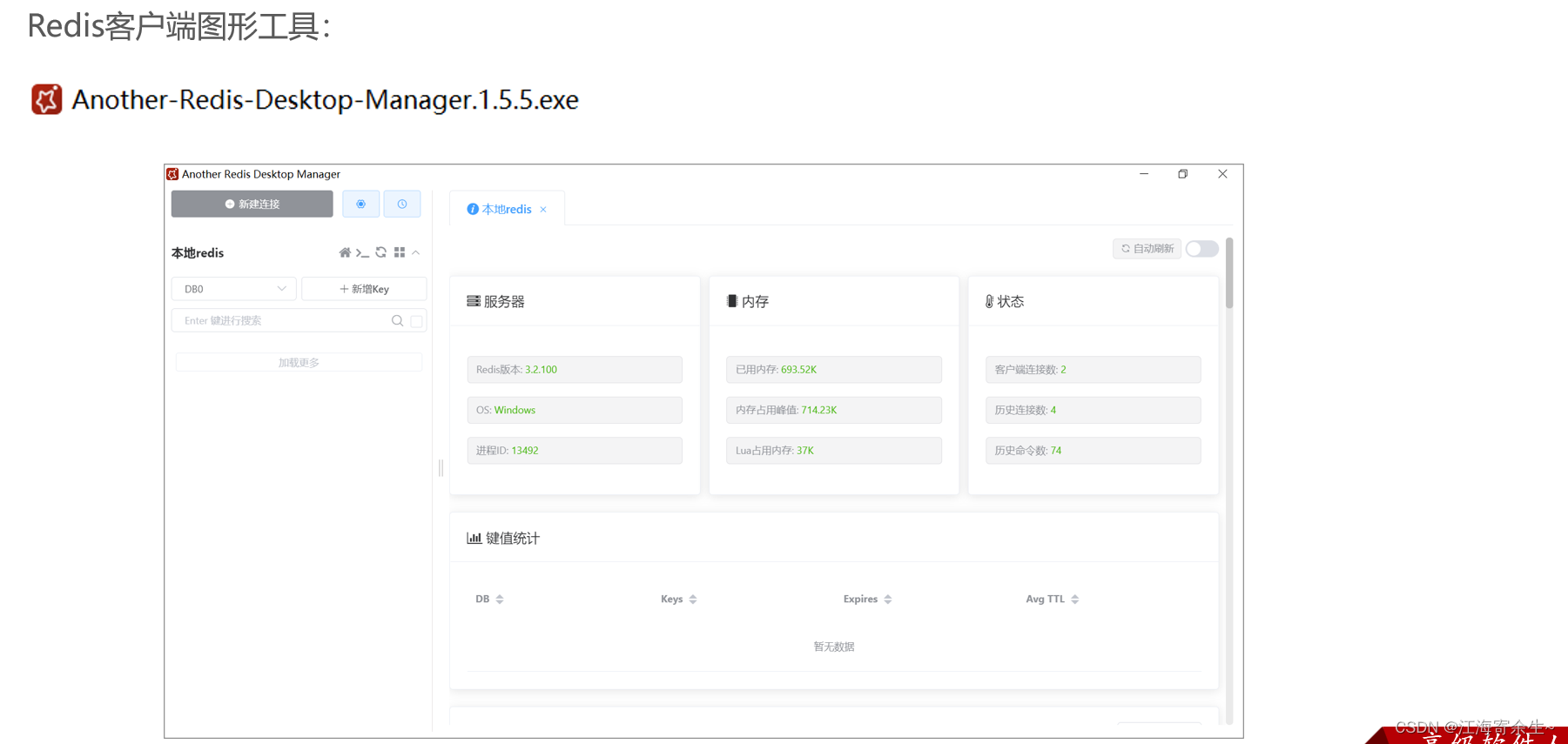Viewport: 1568px width, 744px height.
Task: Toggle the 自动刷新 switch
Action: (1202, 249)
